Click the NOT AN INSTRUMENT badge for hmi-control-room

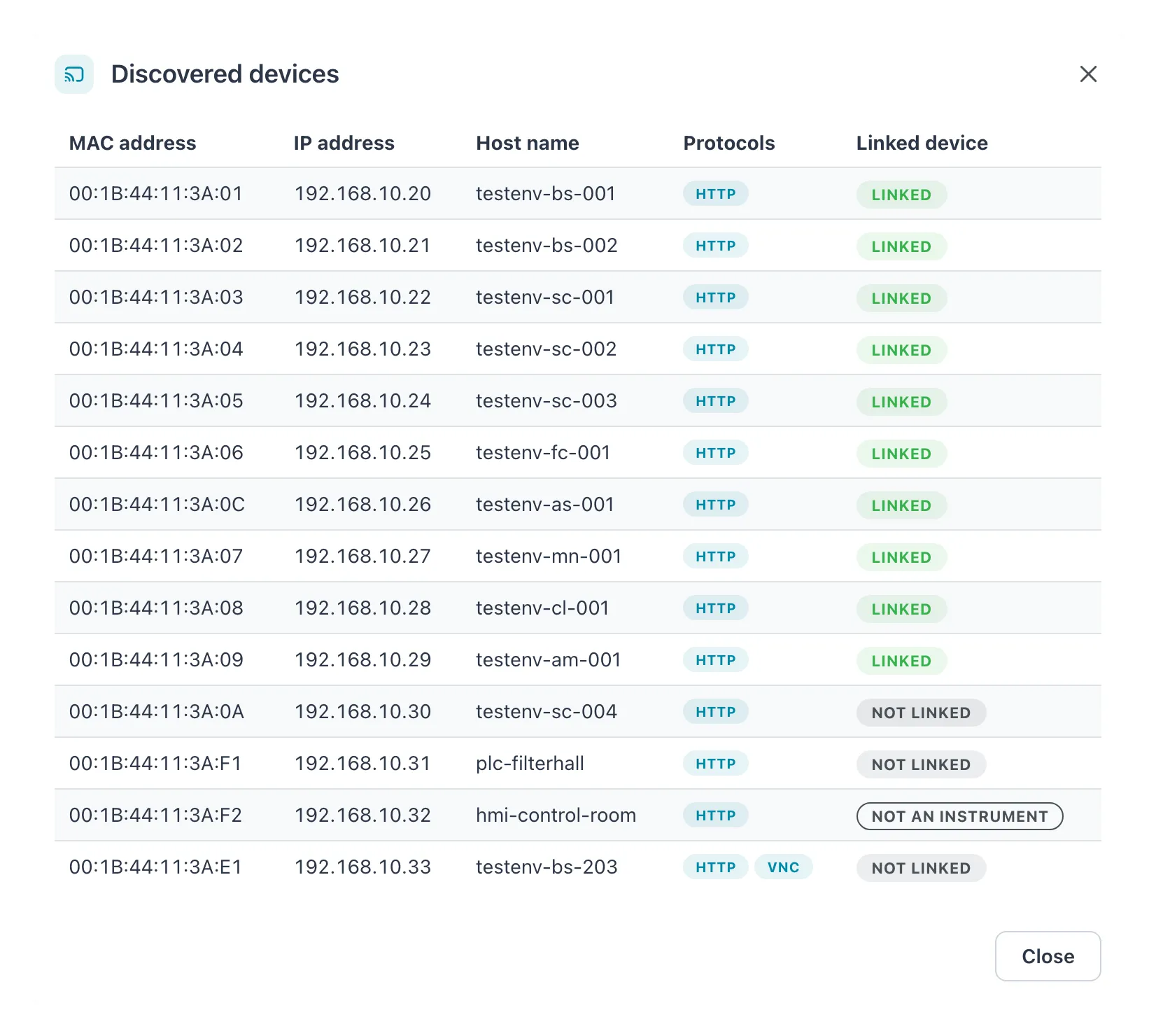pyautogui.click(x=960, y=816)
